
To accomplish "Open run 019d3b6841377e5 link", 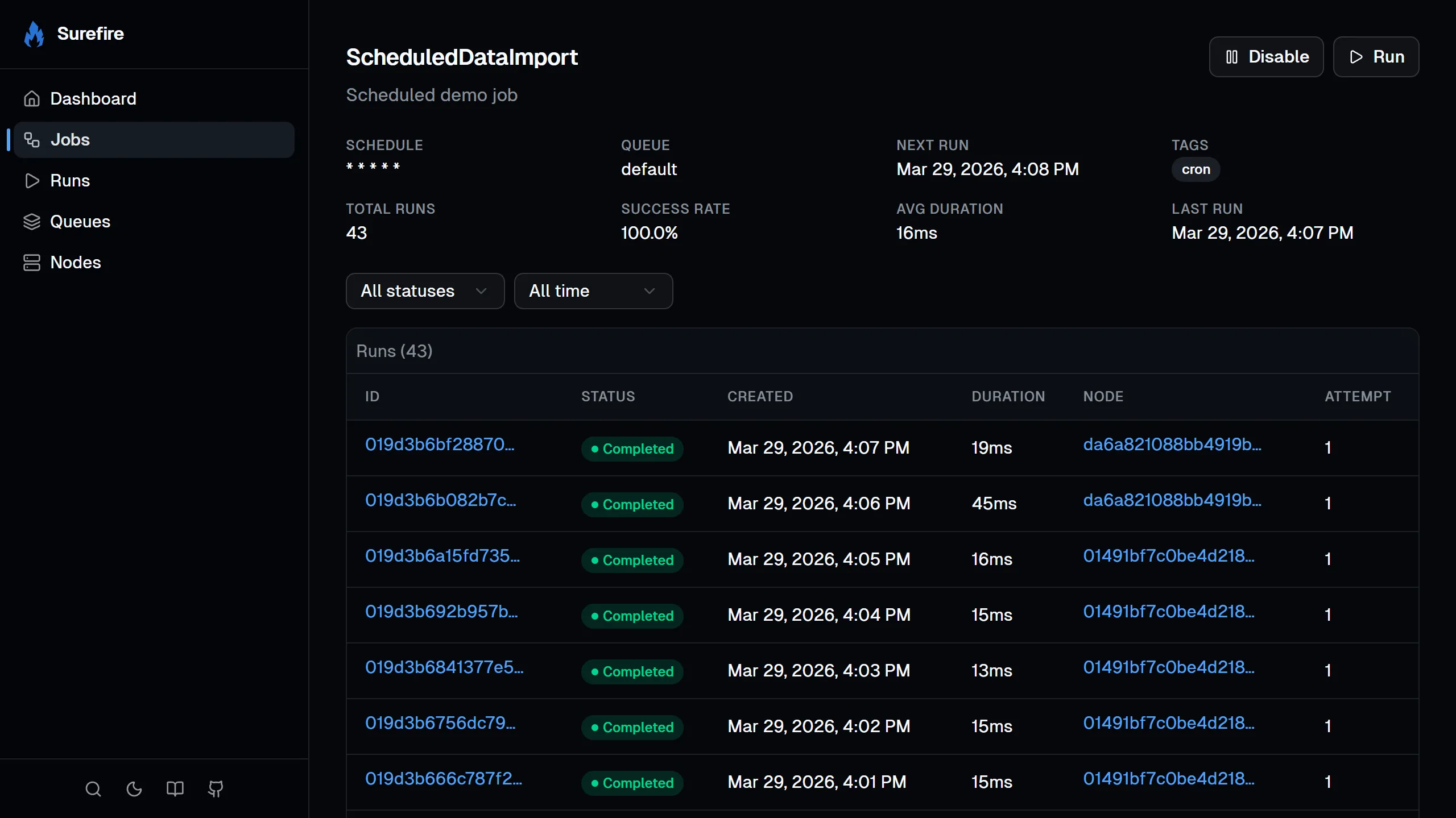I will pyautogui.click(x=444, y=667).
